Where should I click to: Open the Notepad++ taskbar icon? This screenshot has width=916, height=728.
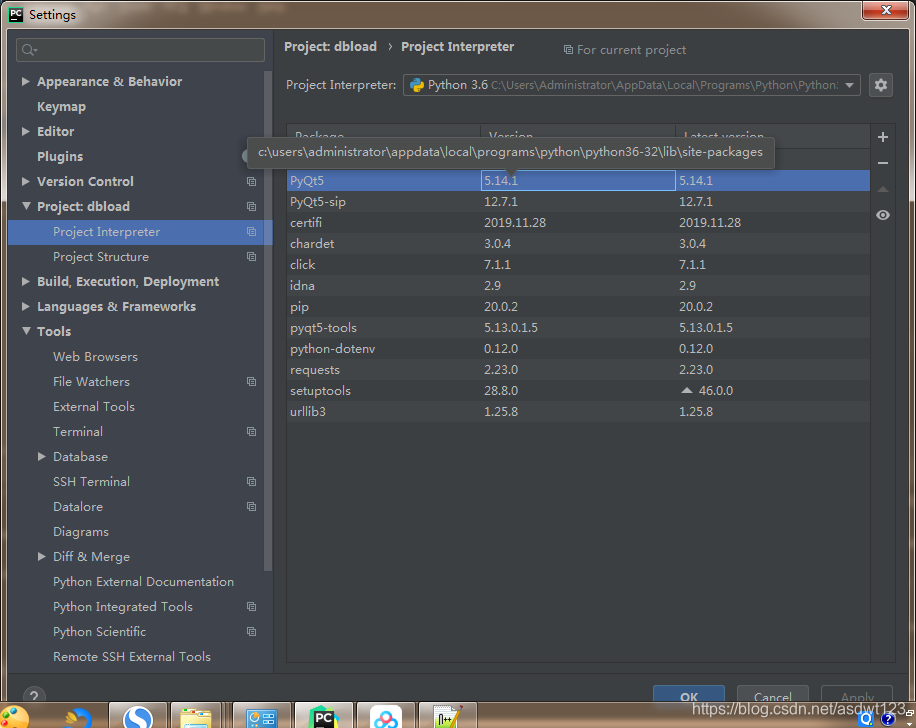(x=447, y=716)
